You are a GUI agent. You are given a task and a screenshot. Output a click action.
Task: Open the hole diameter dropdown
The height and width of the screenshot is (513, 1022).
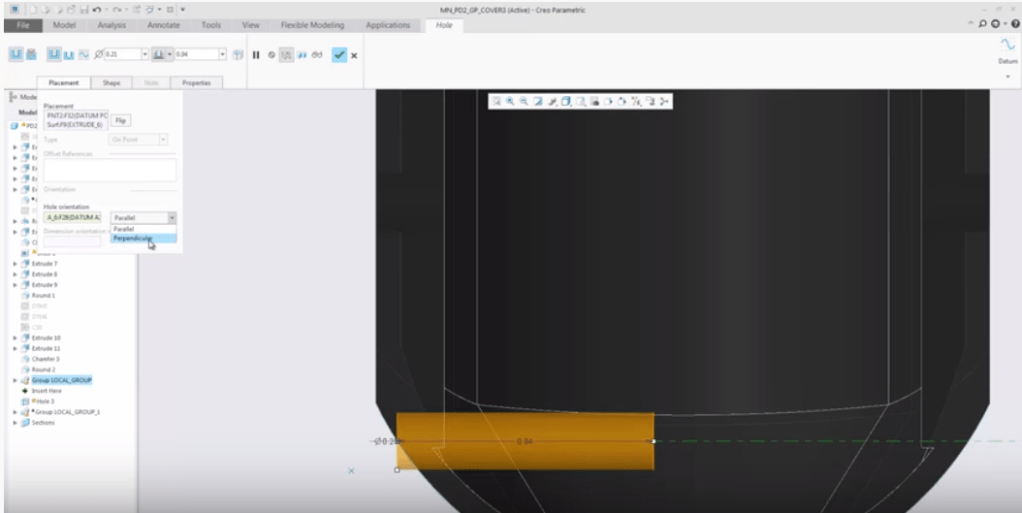click(x=144, y=54)
